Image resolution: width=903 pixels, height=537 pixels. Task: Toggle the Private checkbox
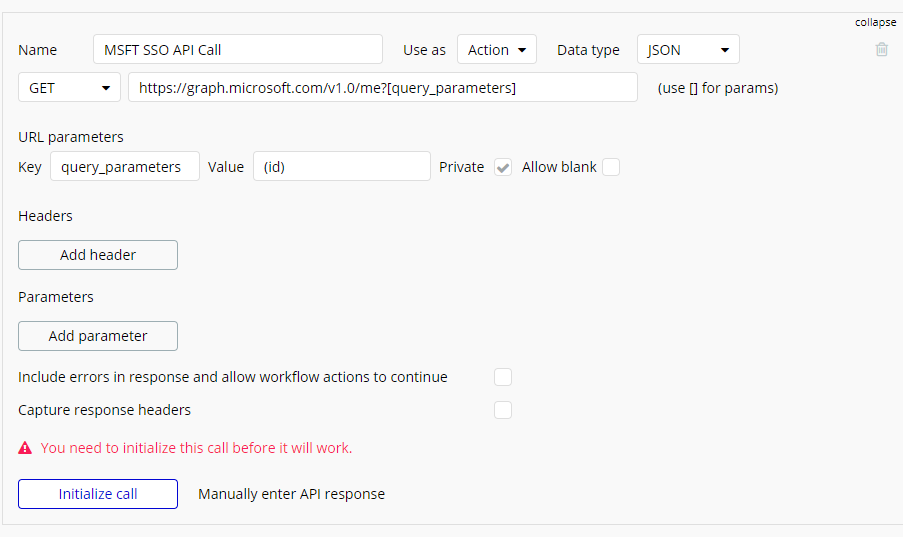point(503,167)
